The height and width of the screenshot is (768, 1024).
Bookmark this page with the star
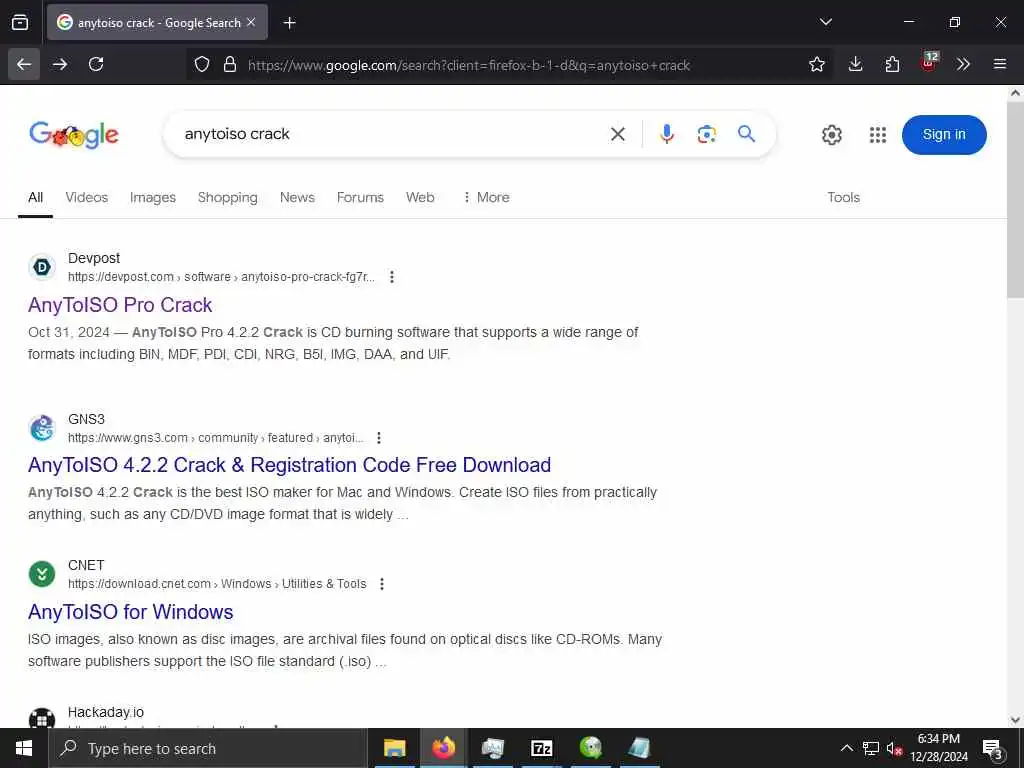[816, 64]
